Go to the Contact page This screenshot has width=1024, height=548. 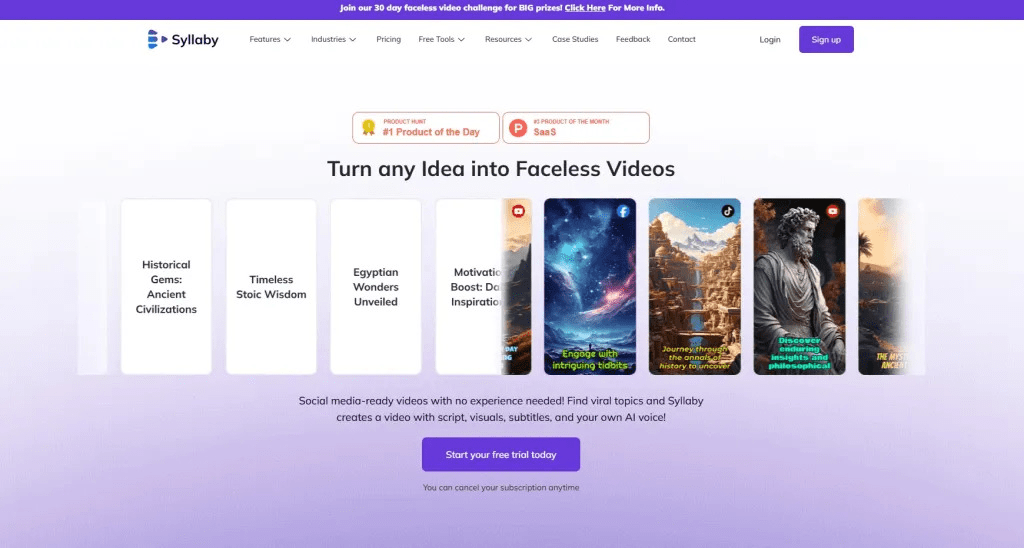click(x=681, y=39)
